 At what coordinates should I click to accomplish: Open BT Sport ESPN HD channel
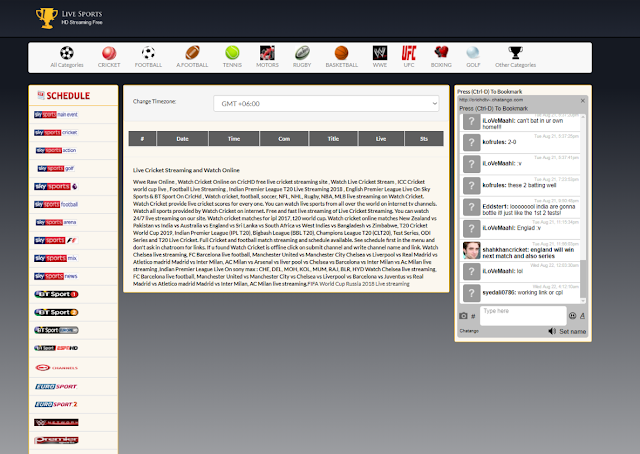coord(56,348)
